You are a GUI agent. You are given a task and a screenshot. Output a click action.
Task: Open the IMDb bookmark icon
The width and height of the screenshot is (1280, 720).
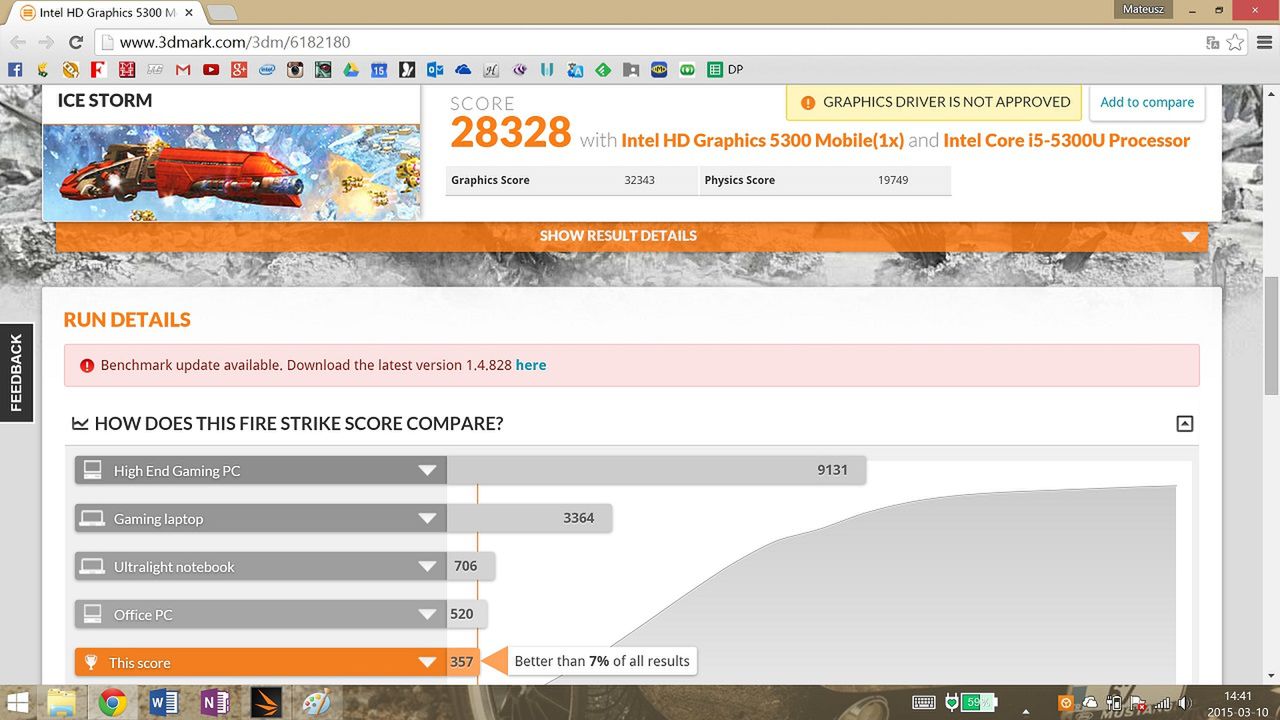tap(659, 70)
